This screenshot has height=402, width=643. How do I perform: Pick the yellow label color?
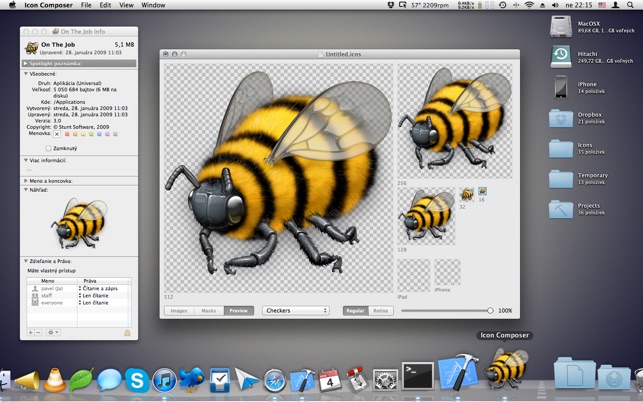83,134
